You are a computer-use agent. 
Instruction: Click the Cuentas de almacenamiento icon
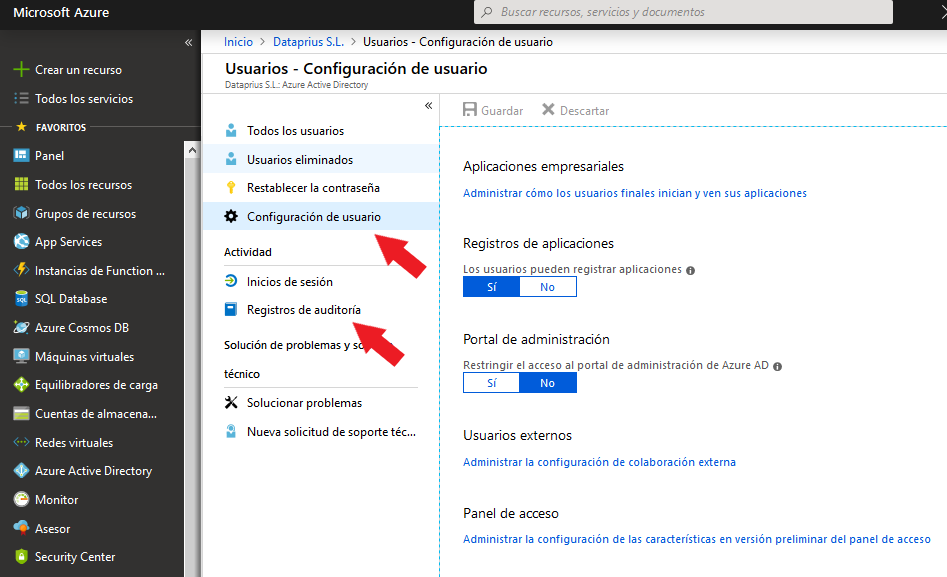21,413
